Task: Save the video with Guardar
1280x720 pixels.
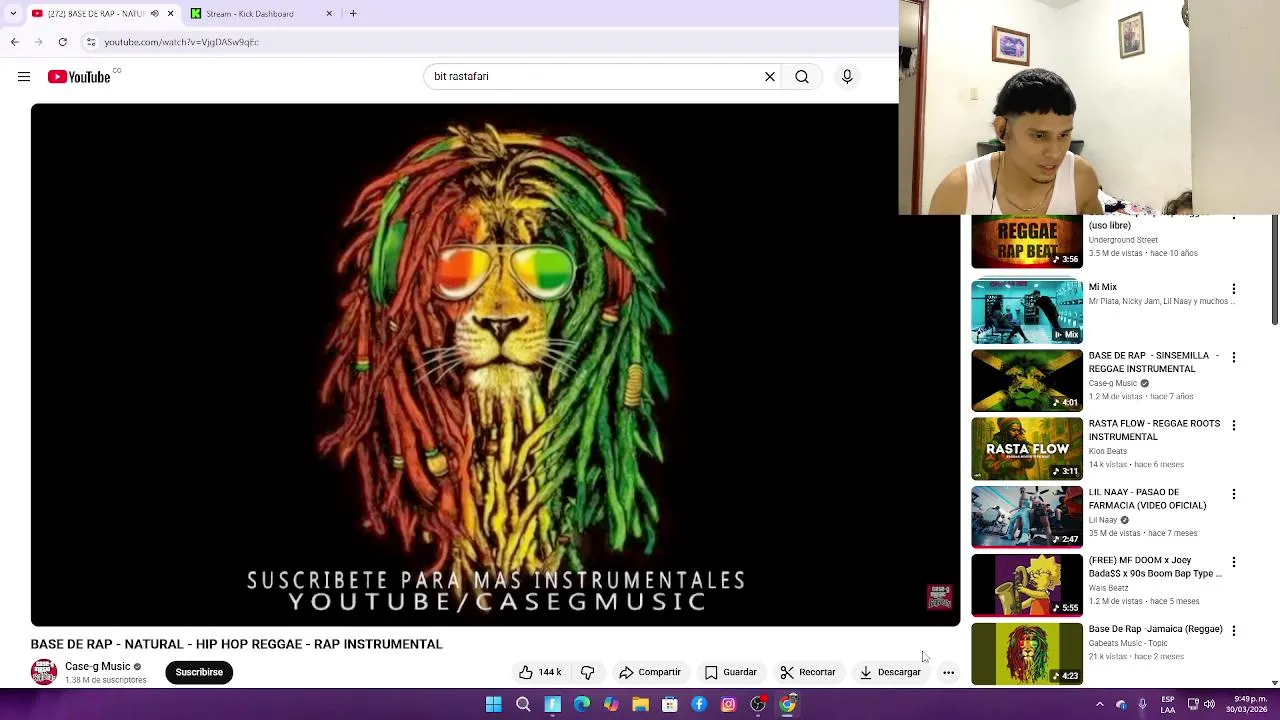Action: [731, 672]
